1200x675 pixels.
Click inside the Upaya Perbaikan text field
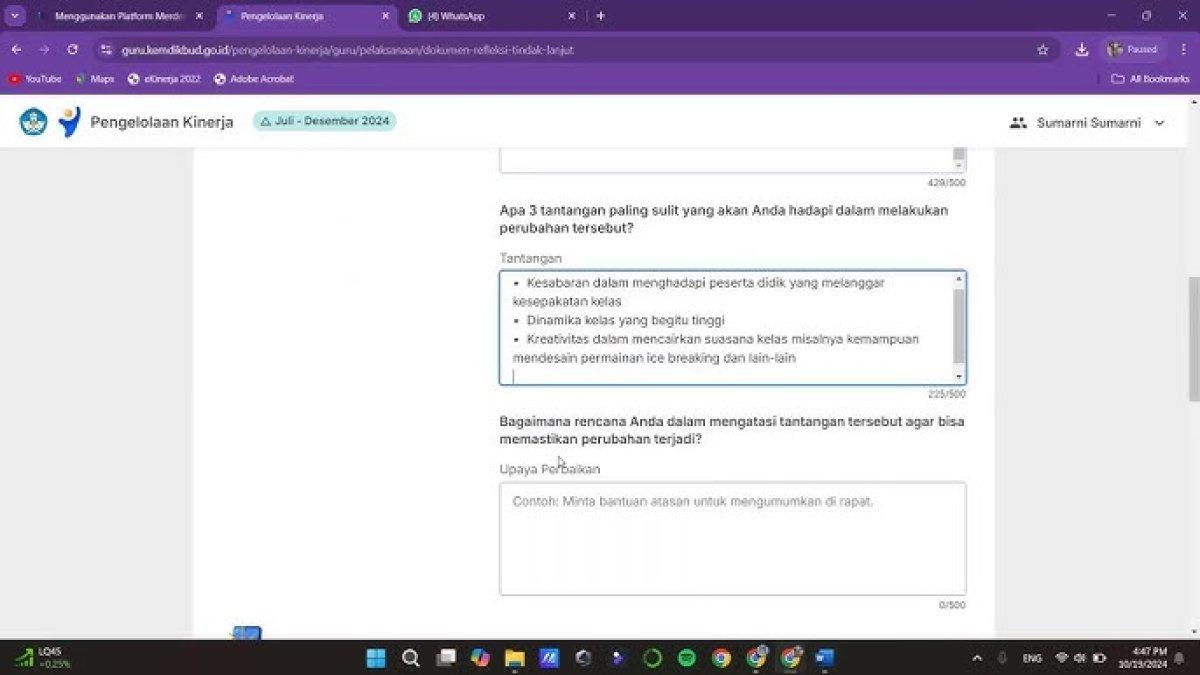732,539
